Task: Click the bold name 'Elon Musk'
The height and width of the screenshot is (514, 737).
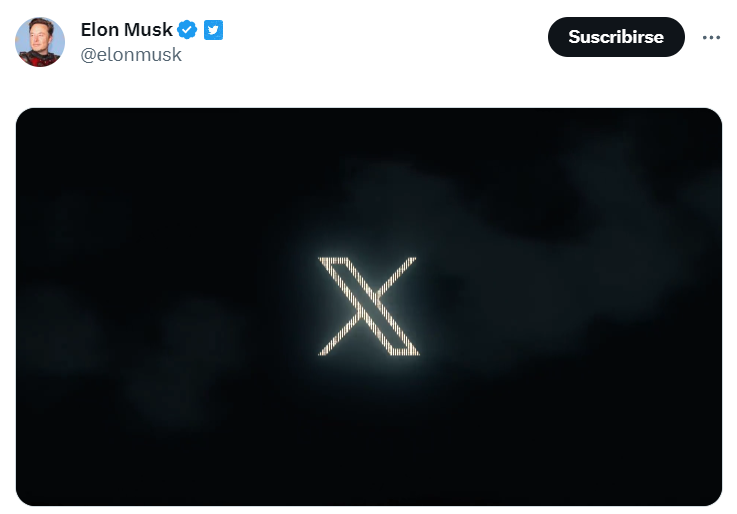Action: [x=126, y=30]
